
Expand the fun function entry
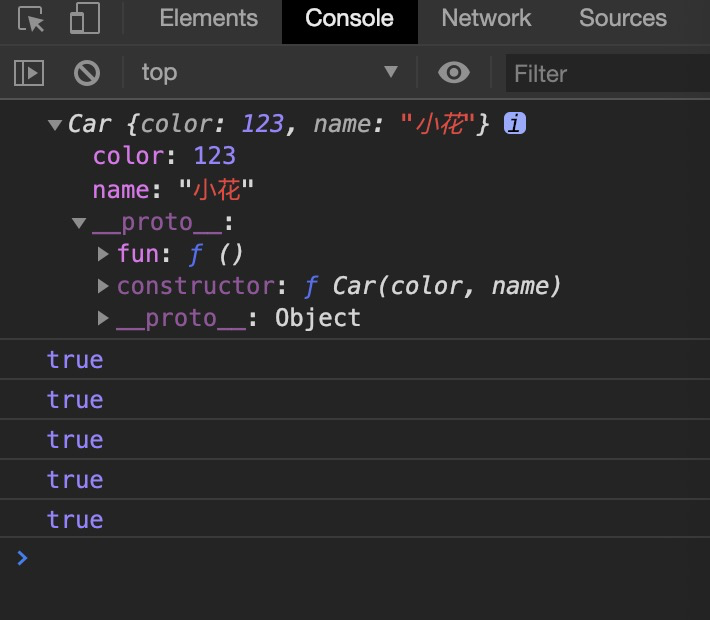pyautogui.click(x=104, y=254)
